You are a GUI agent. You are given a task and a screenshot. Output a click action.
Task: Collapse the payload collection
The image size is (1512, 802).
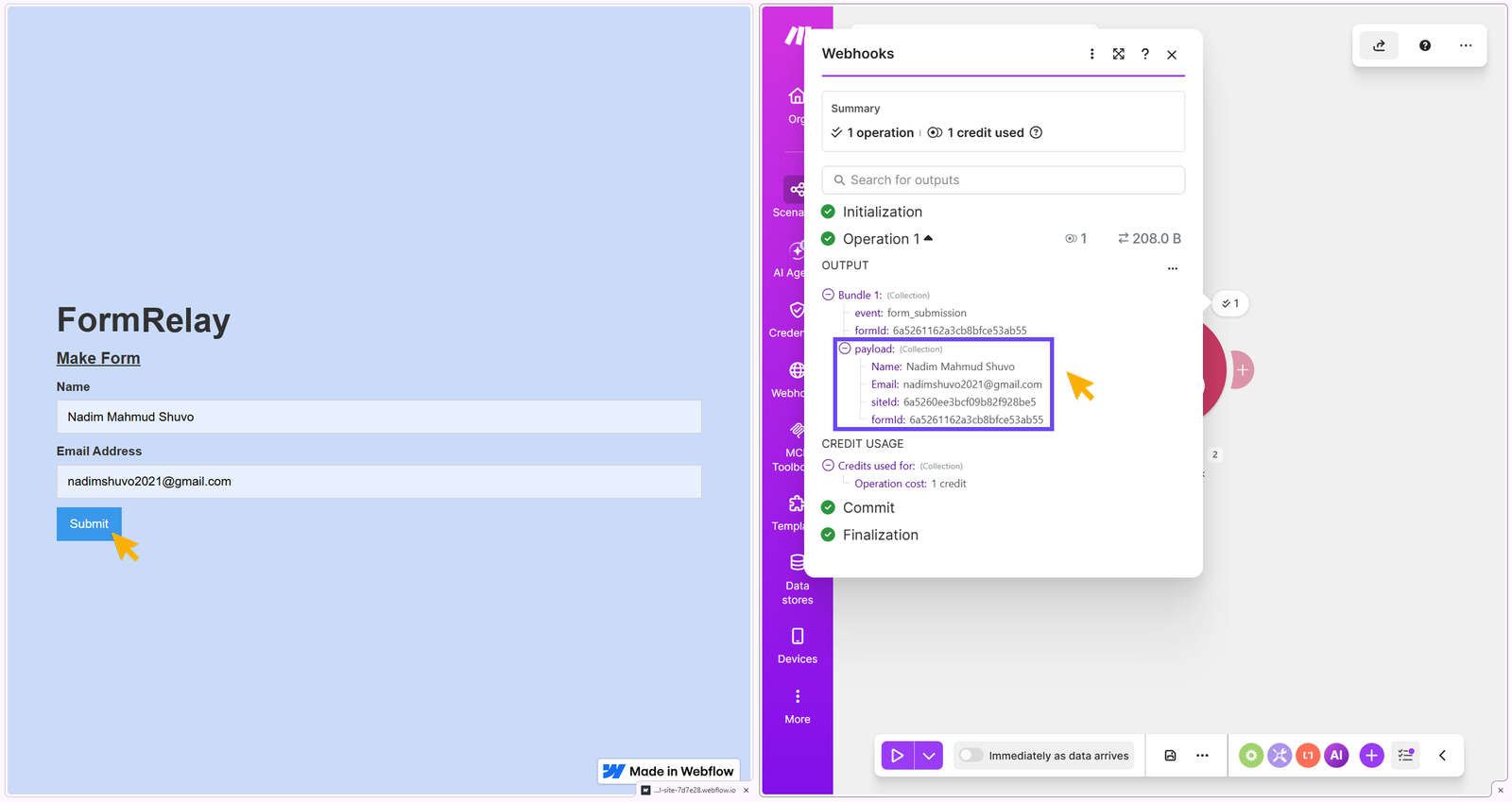pyautogui.click(x=845, y=349)
